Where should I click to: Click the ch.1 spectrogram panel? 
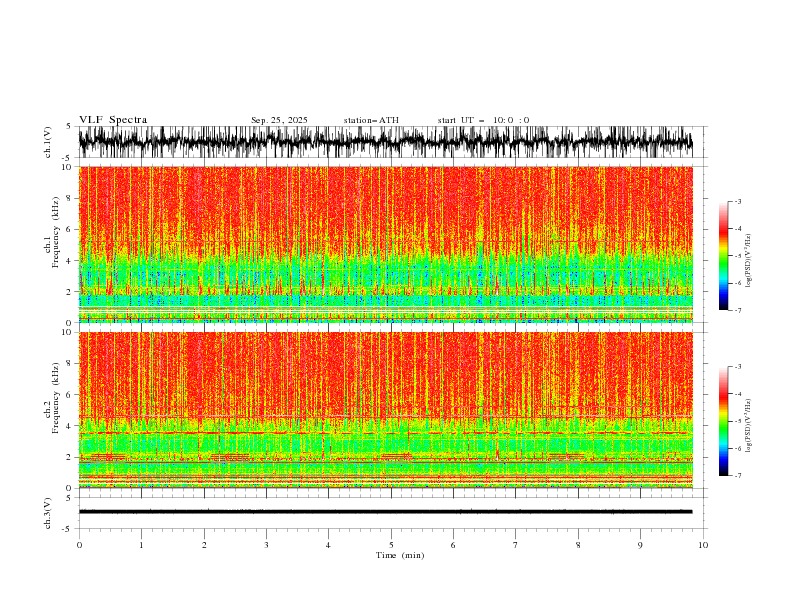pyautogui.click(x=385, y=244)
